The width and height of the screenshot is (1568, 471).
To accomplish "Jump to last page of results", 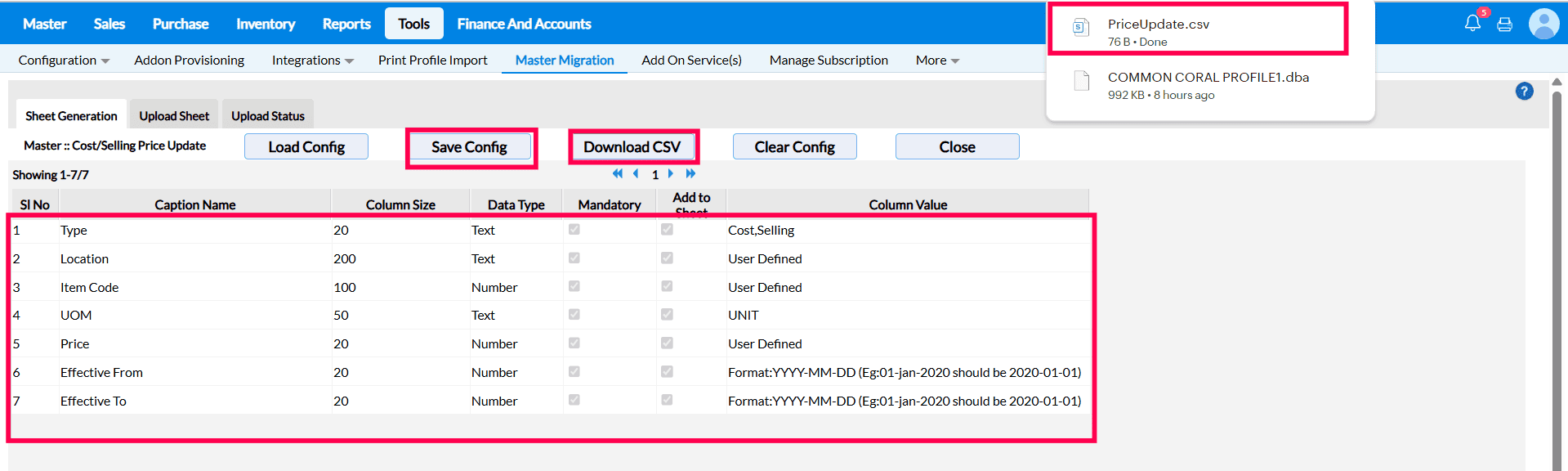I will 690,173.
